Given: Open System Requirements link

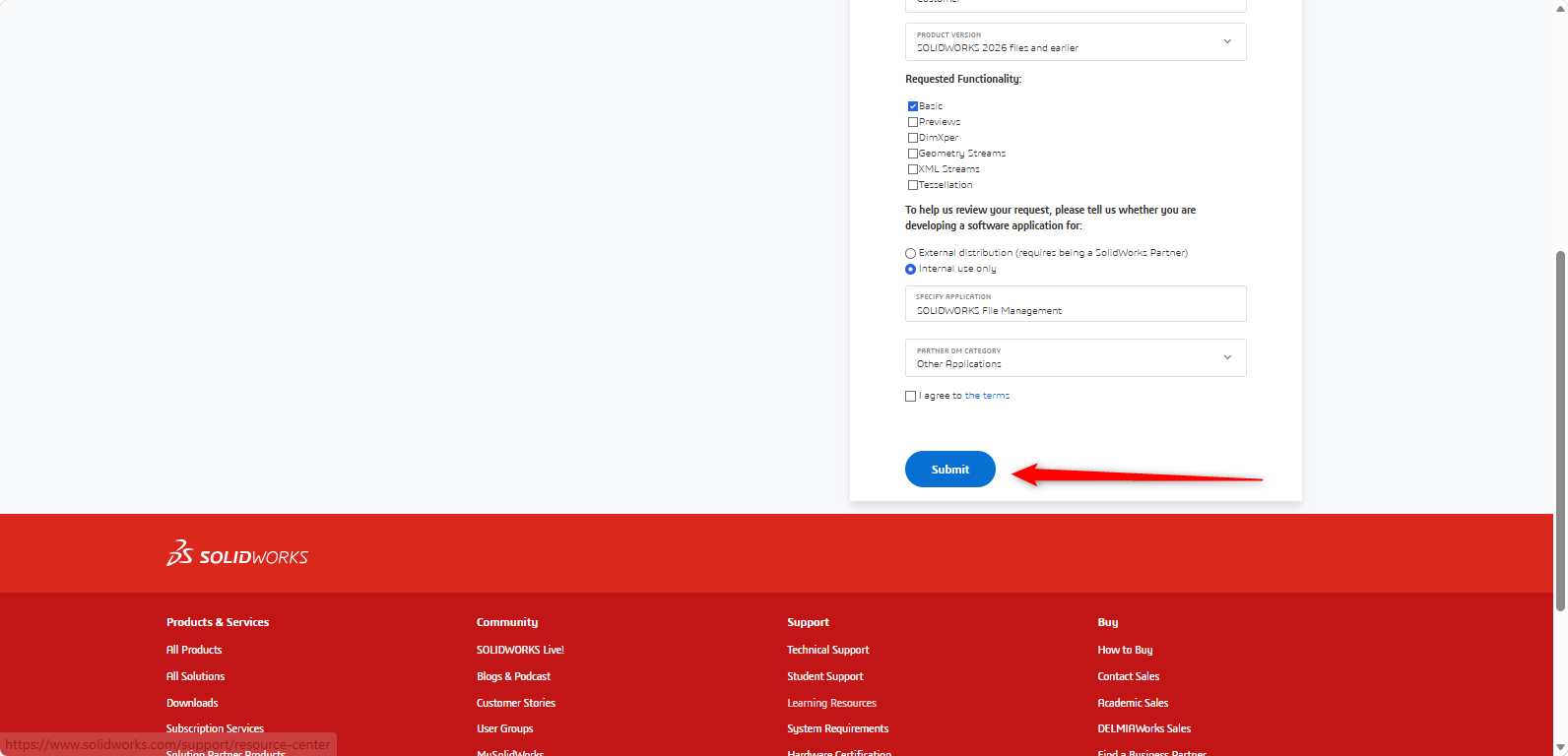Looking at the screenshot, I should click(x=838, y=728).
